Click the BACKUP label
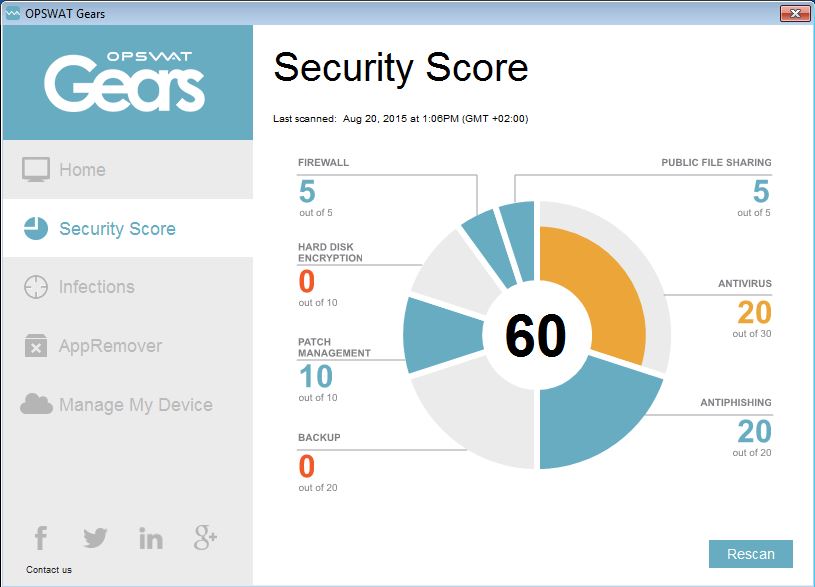 (319, 438)
